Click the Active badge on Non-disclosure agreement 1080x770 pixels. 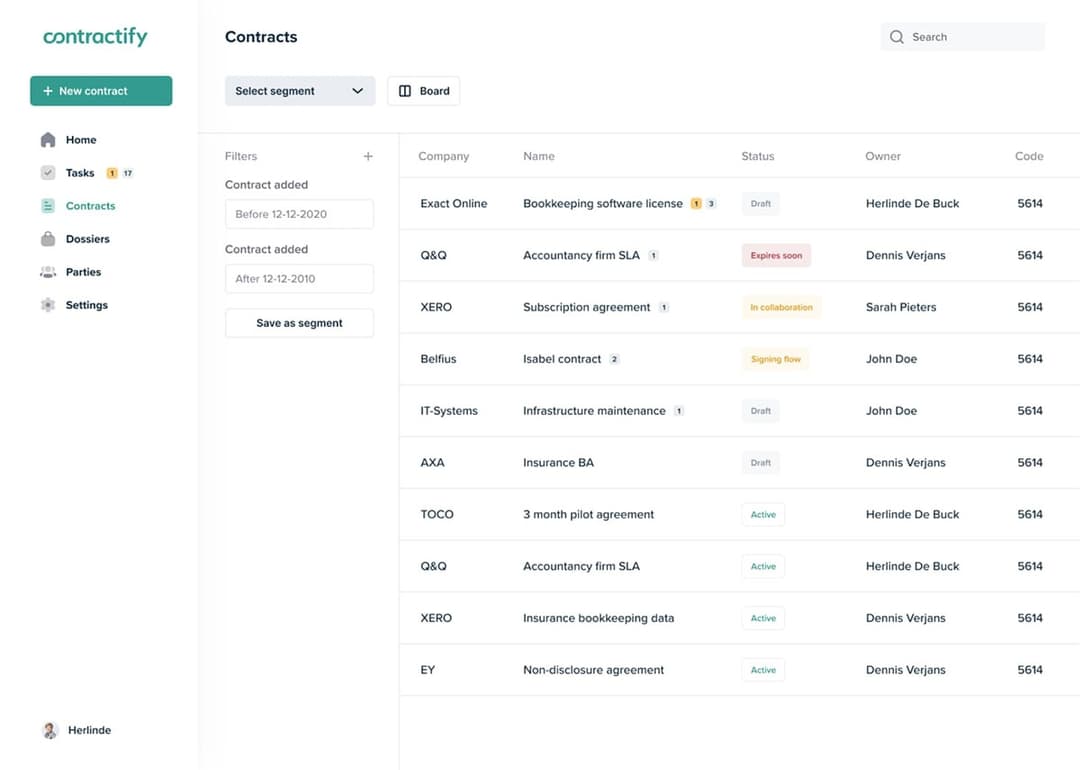click(762, 669)
